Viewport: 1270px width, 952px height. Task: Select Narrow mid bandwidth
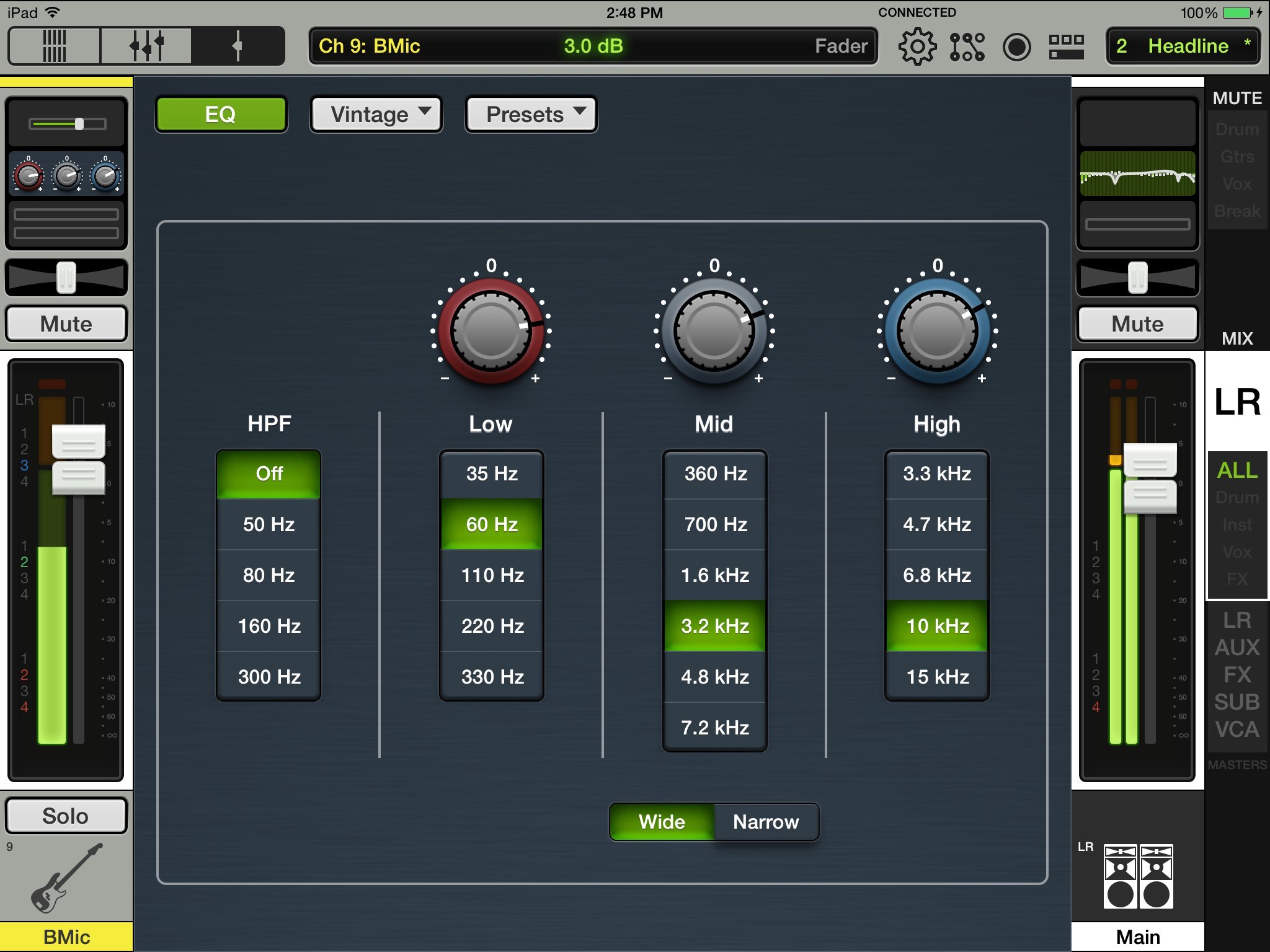coord(766,822)
